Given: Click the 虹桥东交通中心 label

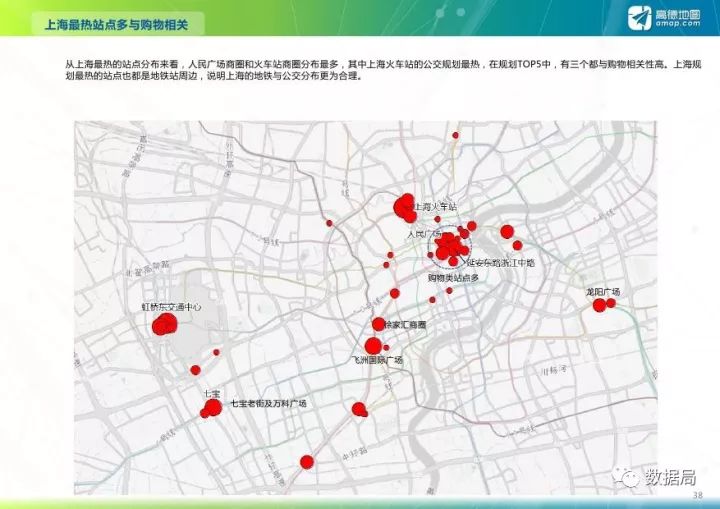Looking at the screenshot, I should point(171,307).
